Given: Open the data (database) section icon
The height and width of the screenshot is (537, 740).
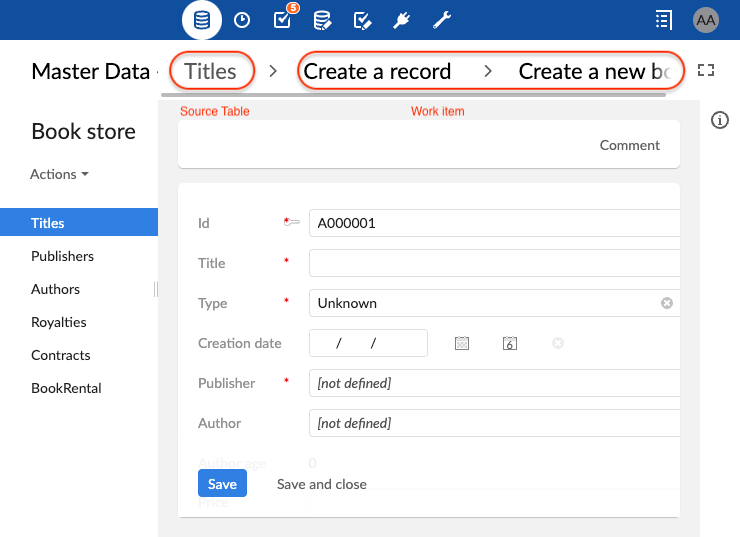Looking at the screenshot, I should pyautogui.click(x=202, y=20).
